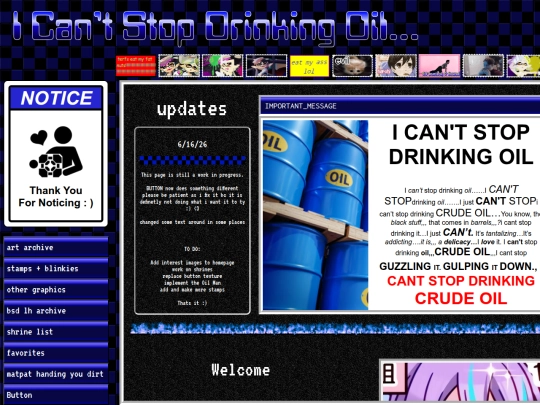The image size is (540, 405).
Task: Click the 'TO DO:' label in updates
Action: point(192,249)
